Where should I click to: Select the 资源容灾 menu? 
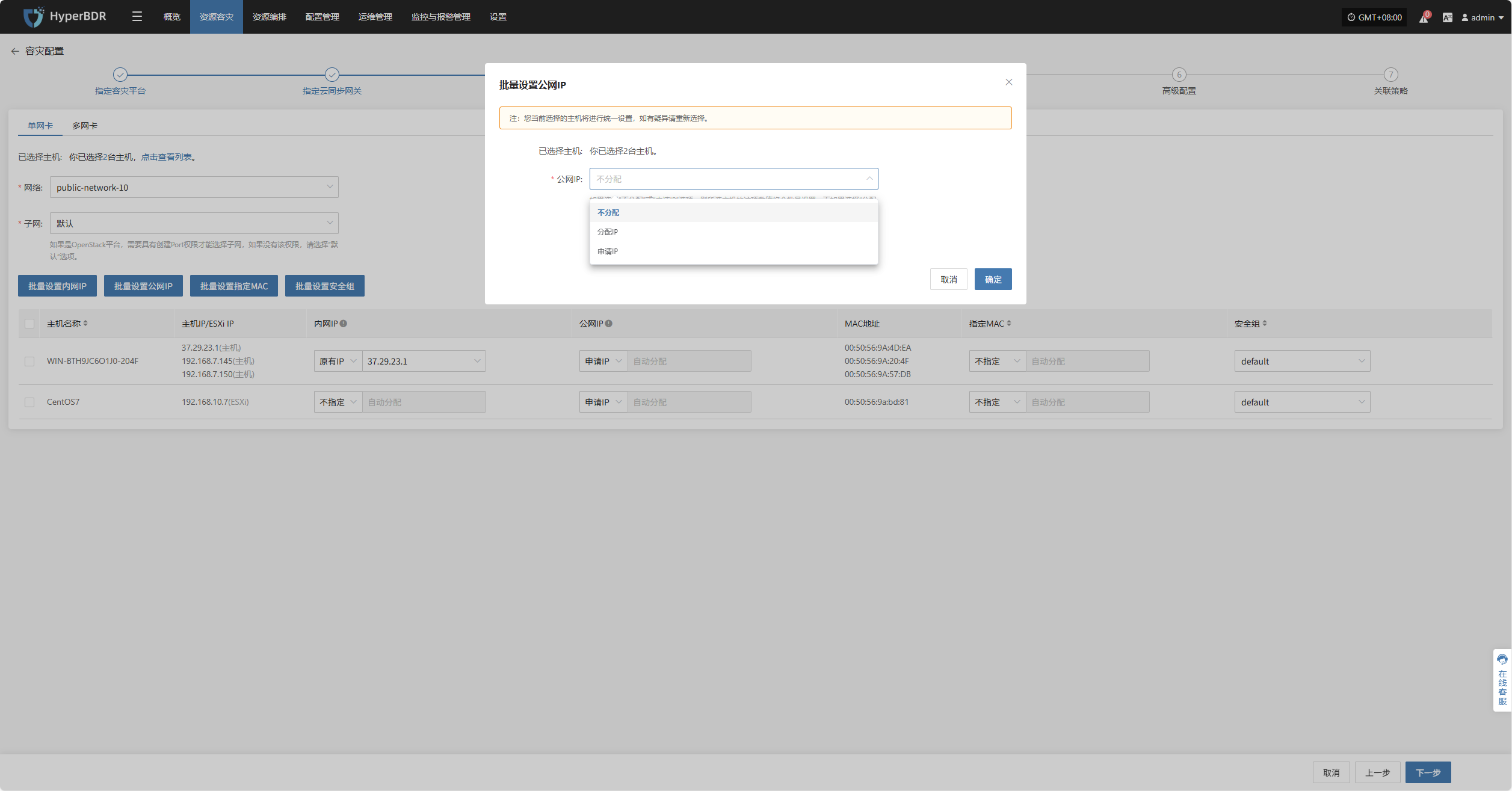coord(217,17)
